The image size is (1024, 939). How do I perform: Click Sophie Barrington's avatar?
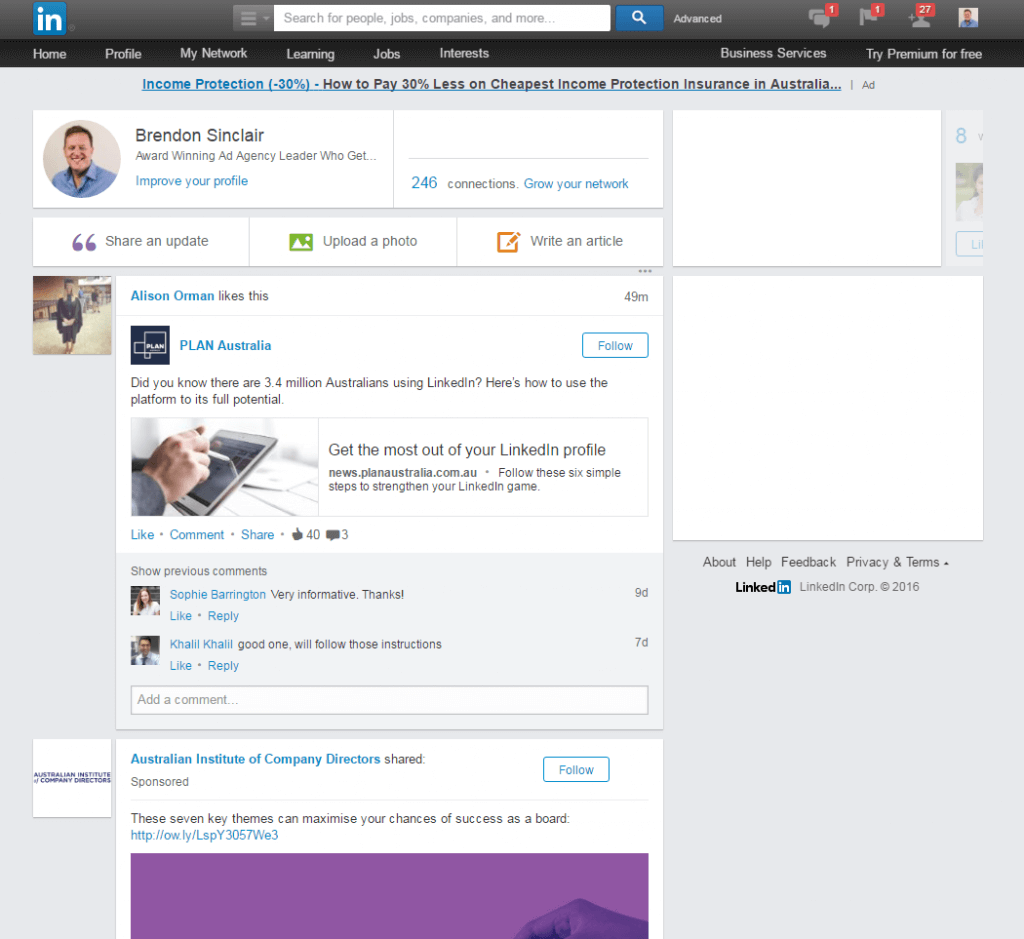[x=145, y=601]
